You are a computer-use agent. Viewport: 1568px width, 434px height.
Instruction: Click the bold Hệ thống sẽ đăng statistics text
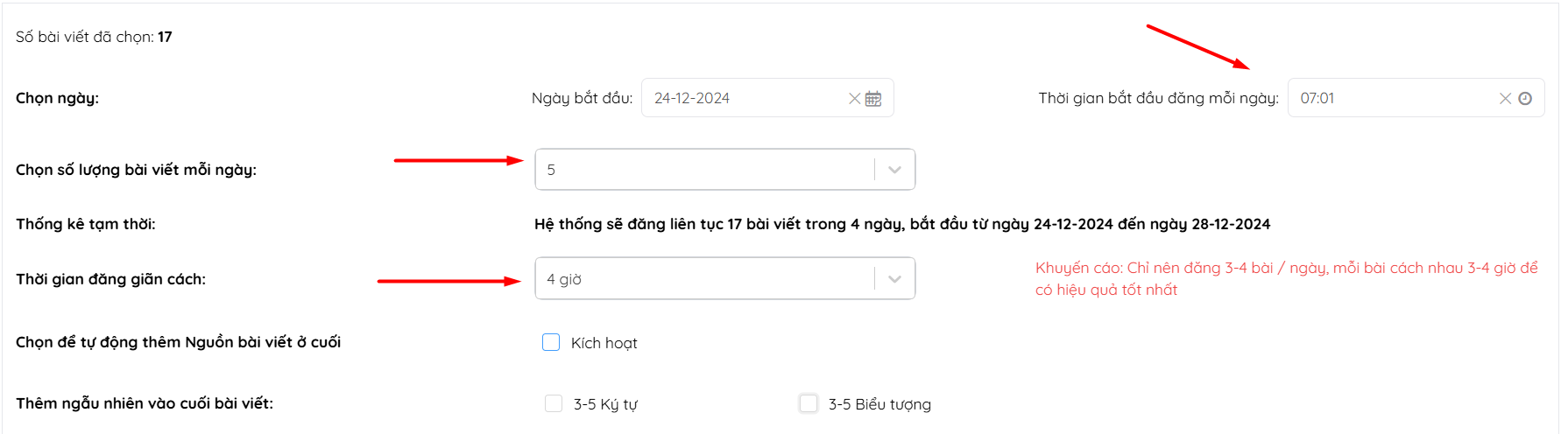(902, 224)
